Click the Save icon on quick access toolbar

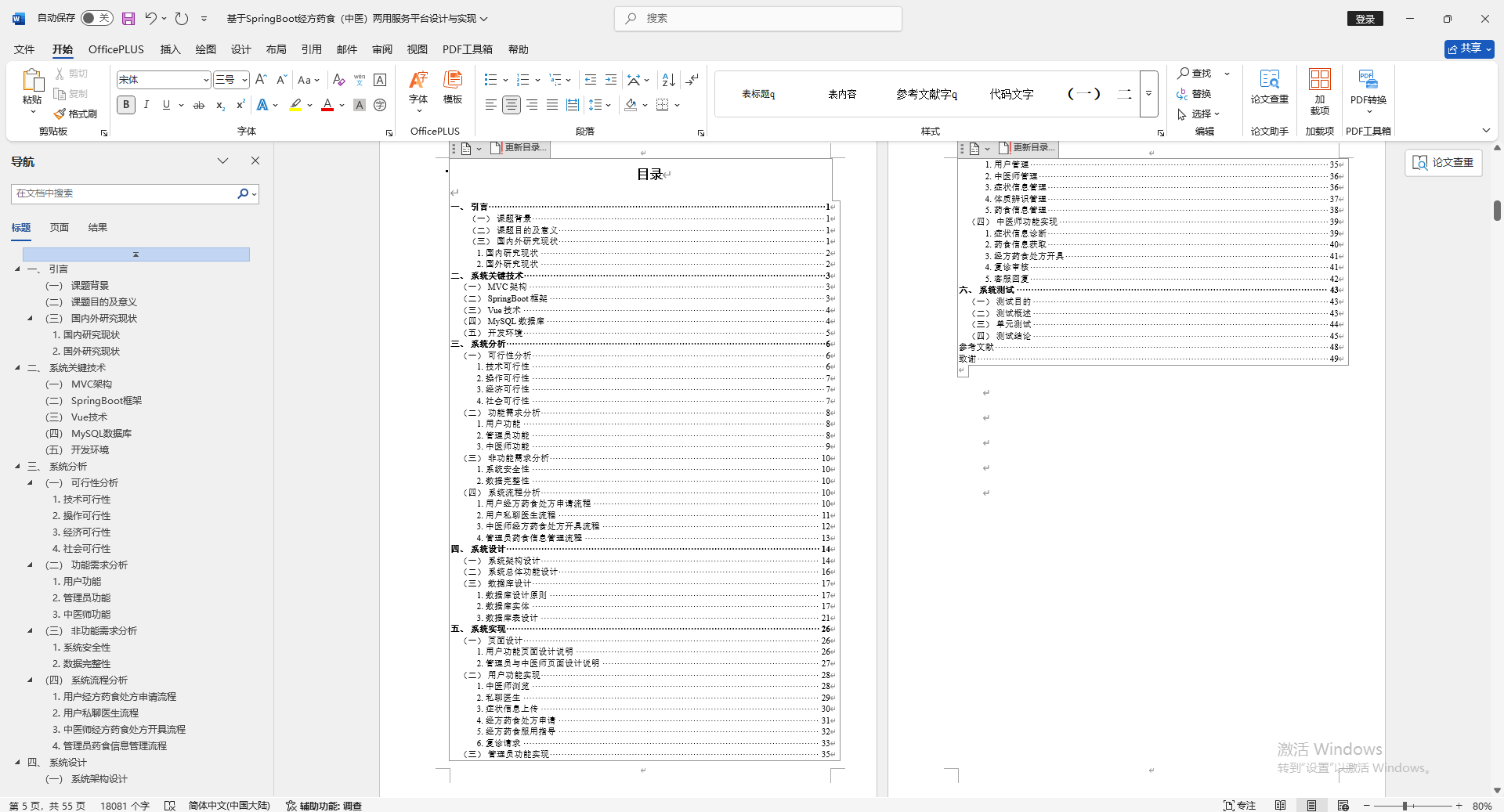click(x=128, y=19)
